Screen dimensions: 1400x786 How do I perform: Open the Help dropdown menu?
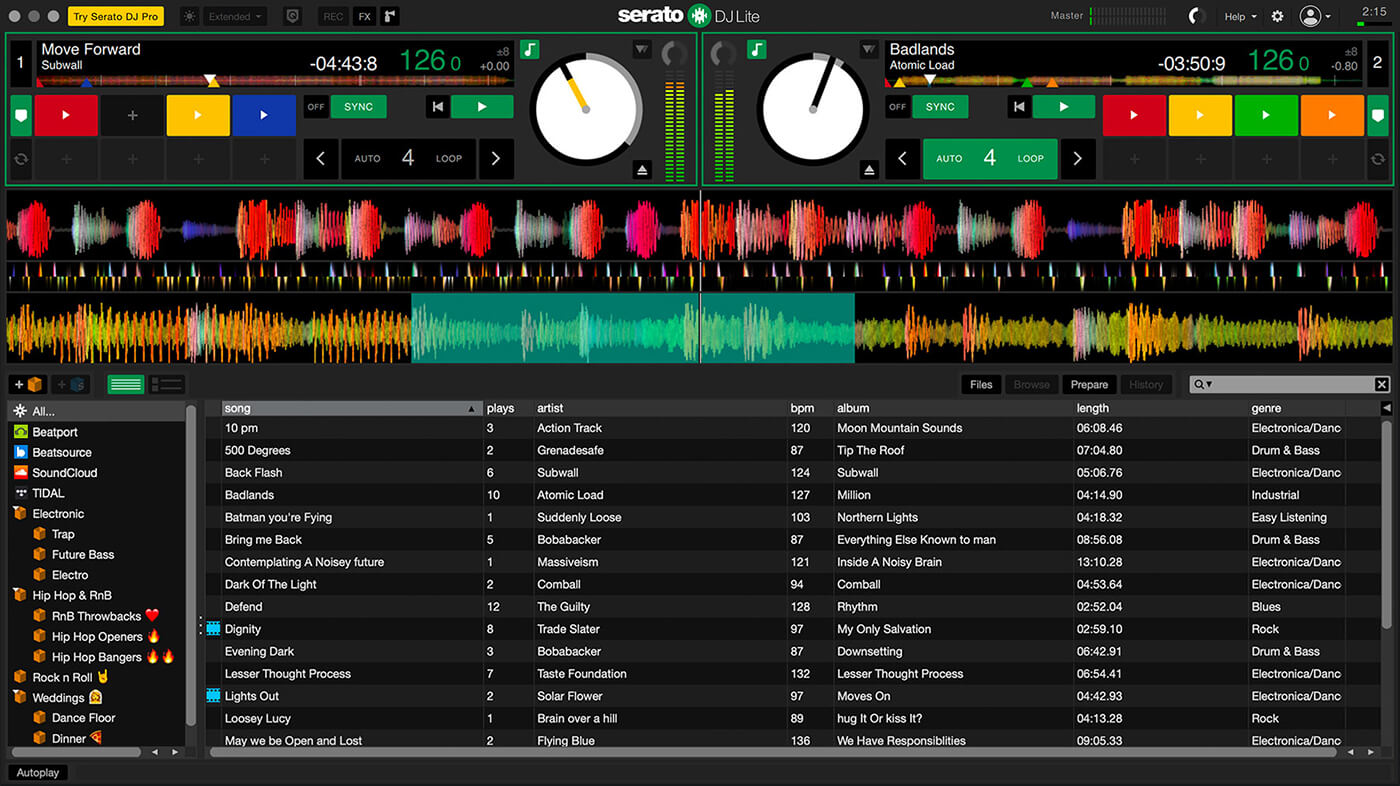(1240, 16)
